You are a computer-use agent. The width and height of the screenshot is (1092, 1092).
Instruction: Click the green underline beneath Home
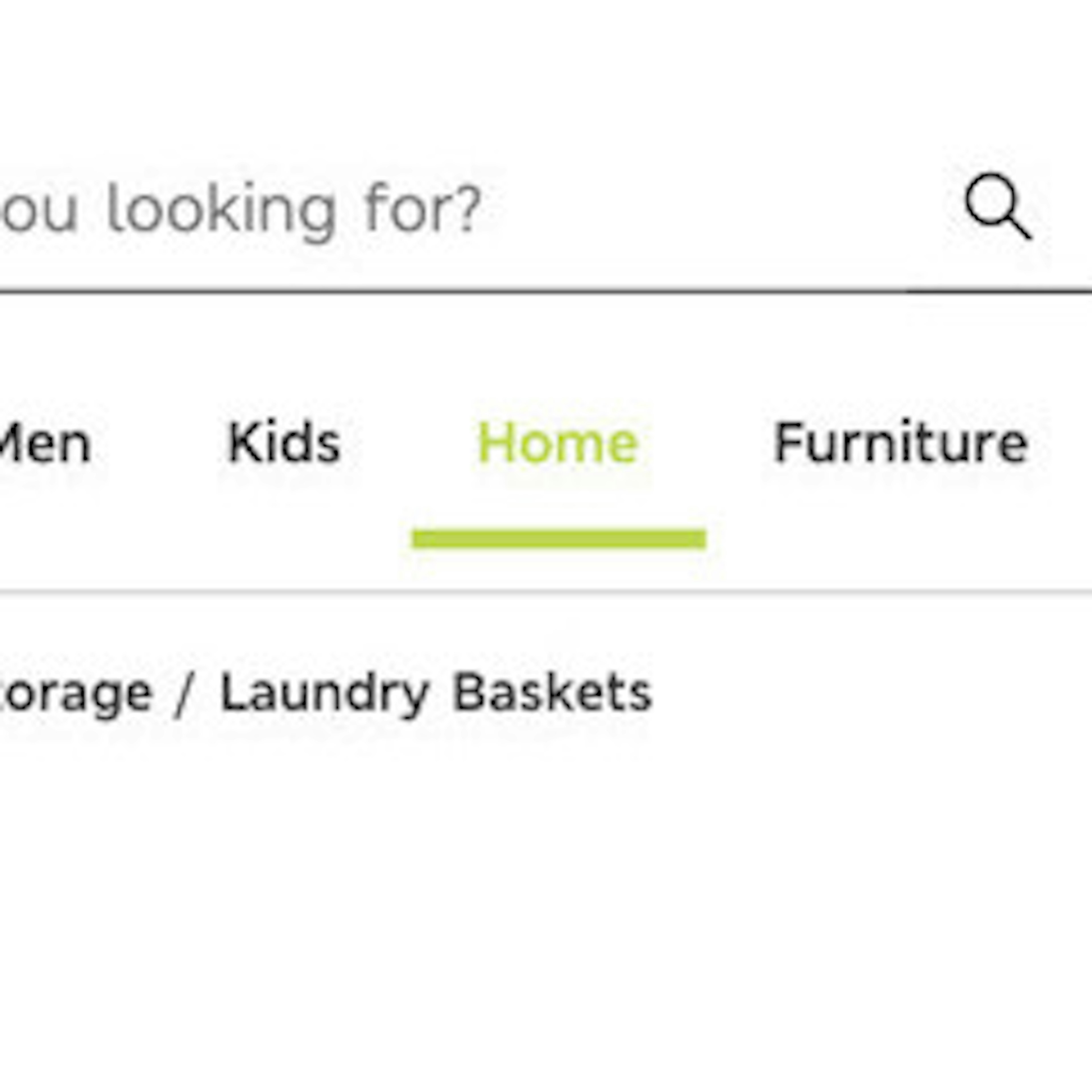[x=559, y=539]
